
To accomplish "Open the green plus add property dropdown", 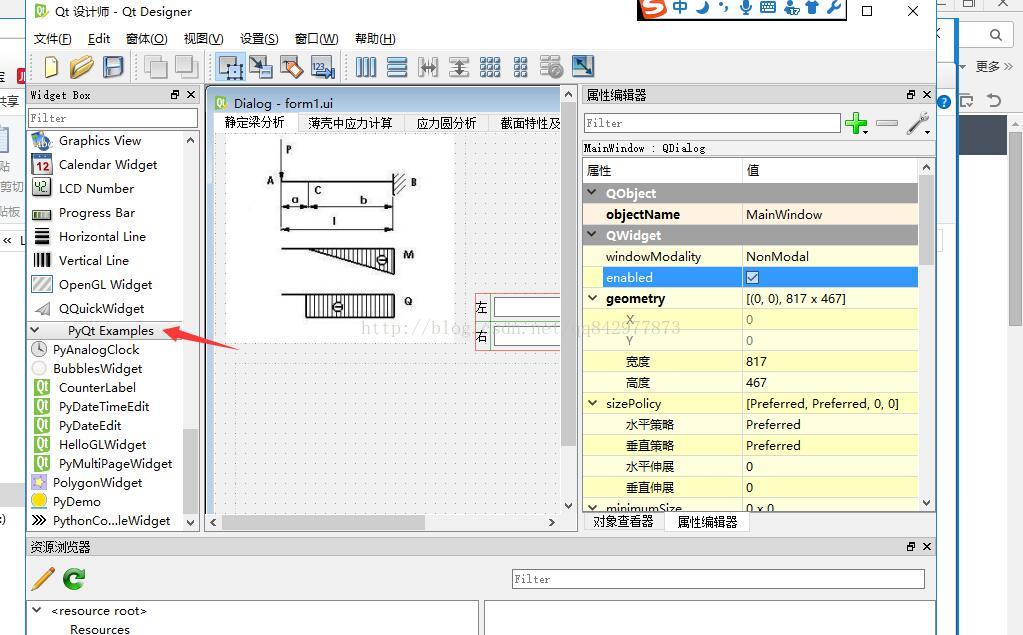I will coord(856,123).
